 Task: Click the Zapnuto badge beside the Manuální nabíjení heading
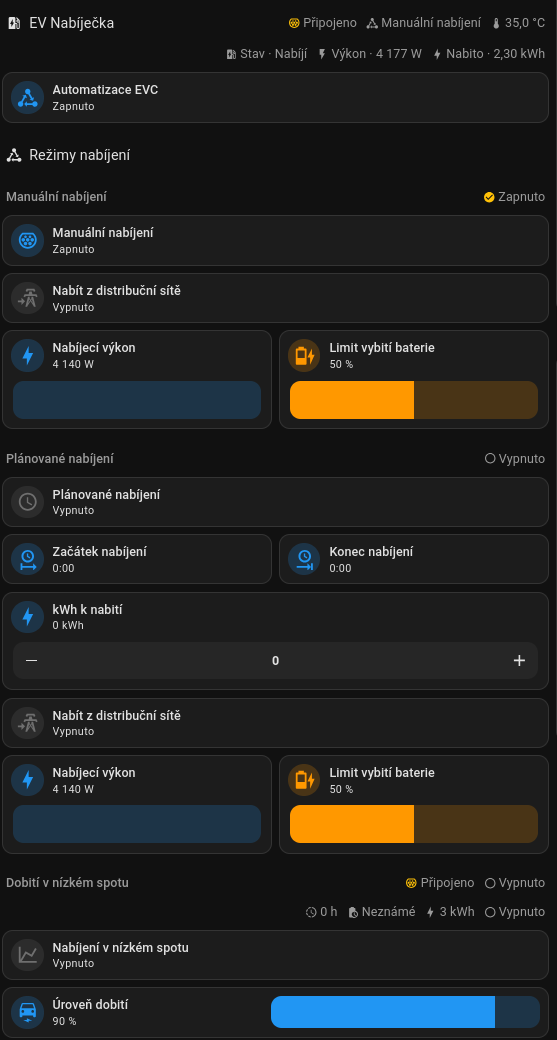pos(514,197)
